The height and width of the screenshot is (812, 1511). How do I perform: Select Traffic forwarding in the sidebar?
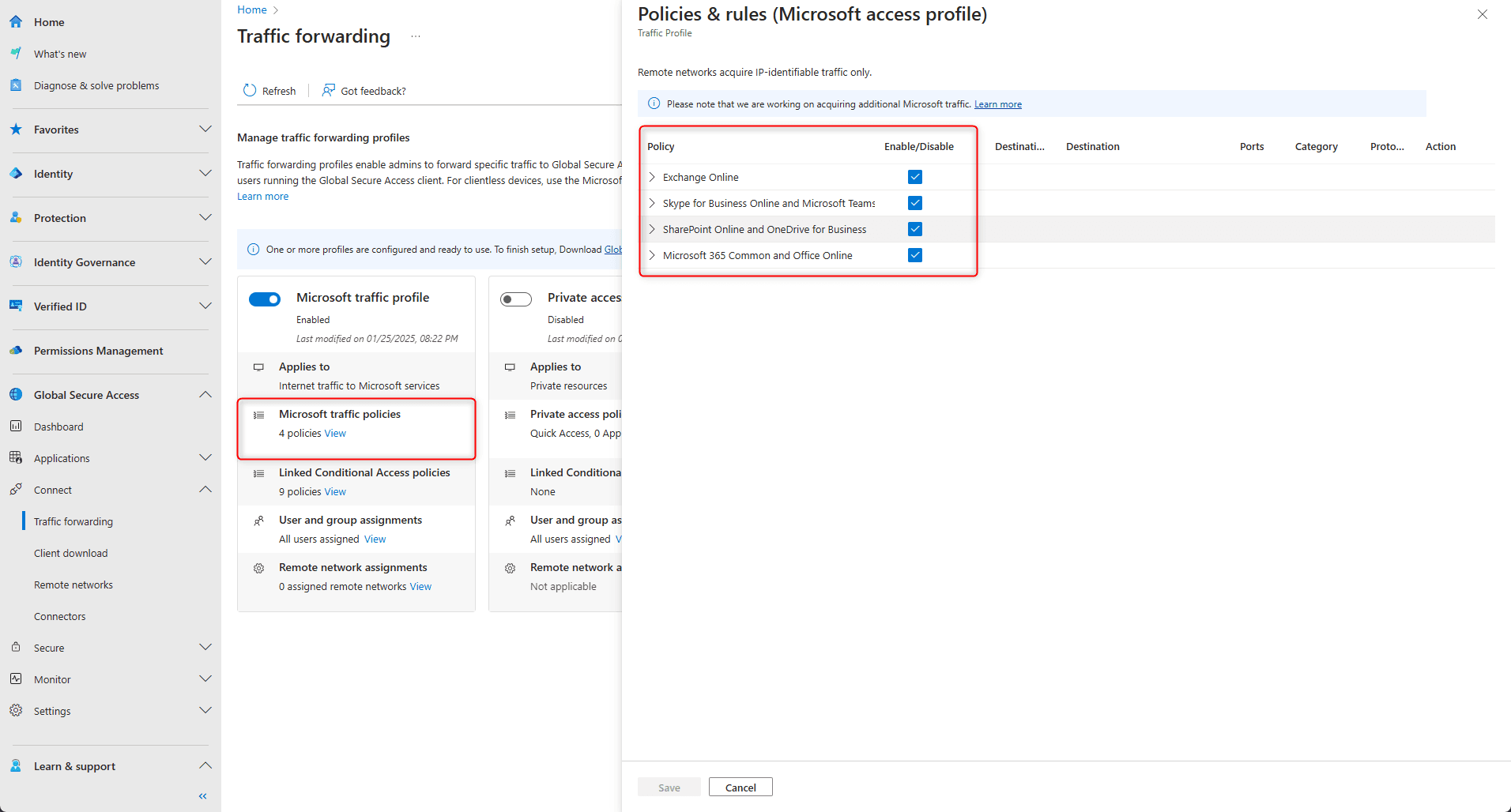pos(73,521)
